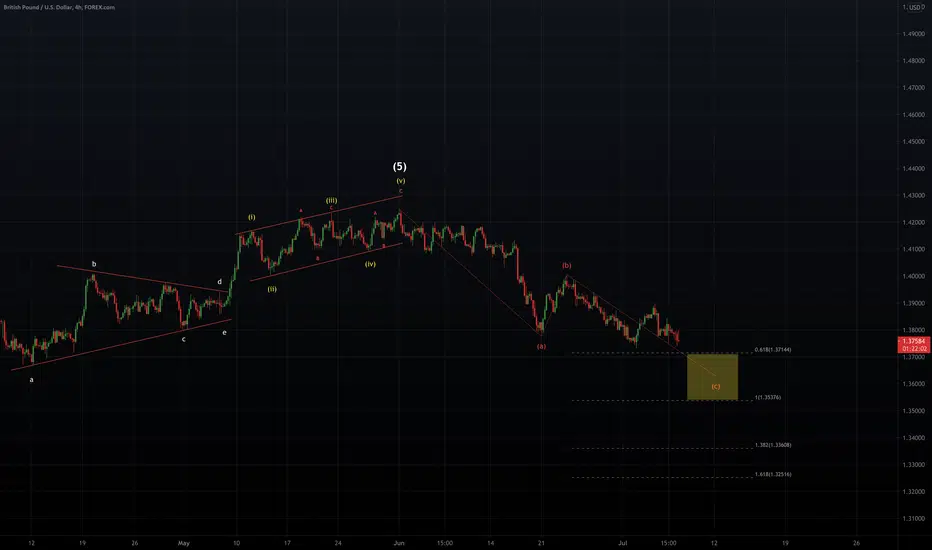Viewport: 932px width, 550px height.
Task: Select the yellow (v) wave label
Action: tap(401, 181)
